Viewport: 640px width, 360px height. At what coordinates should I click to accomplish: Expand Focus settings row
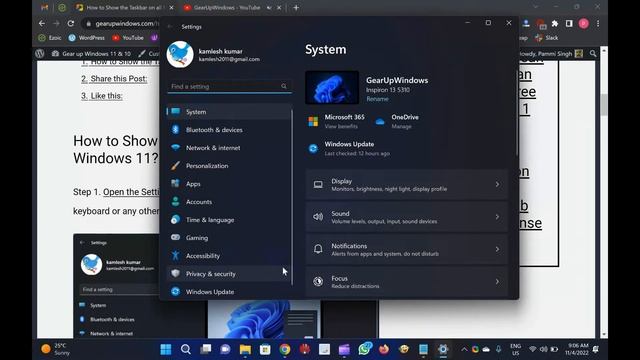407,282
